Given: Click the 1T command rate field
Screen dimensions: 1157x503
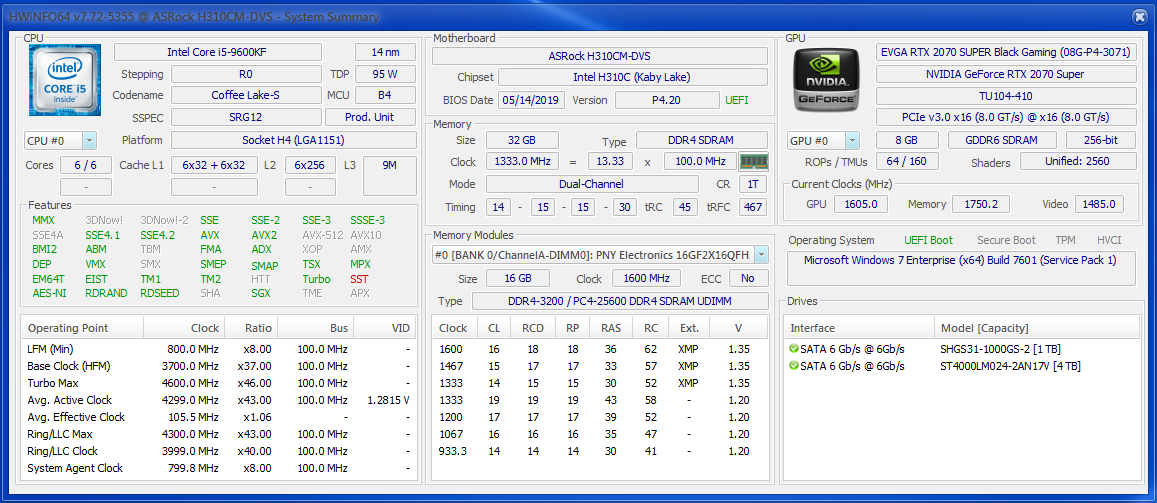Looking at the screenshot, I should click(753, 184).
